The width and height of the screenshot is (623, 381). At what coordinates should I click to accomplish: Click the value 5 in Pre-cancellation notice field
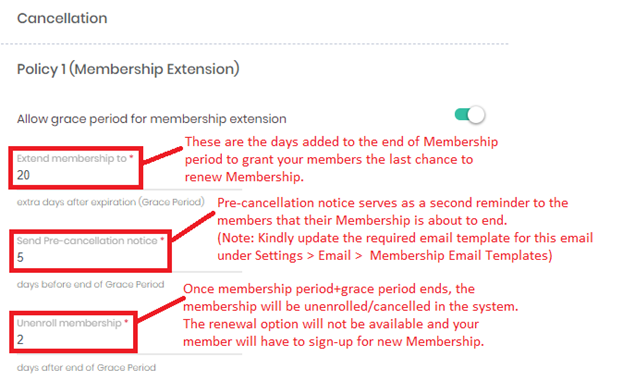click(x=20, y=257)
